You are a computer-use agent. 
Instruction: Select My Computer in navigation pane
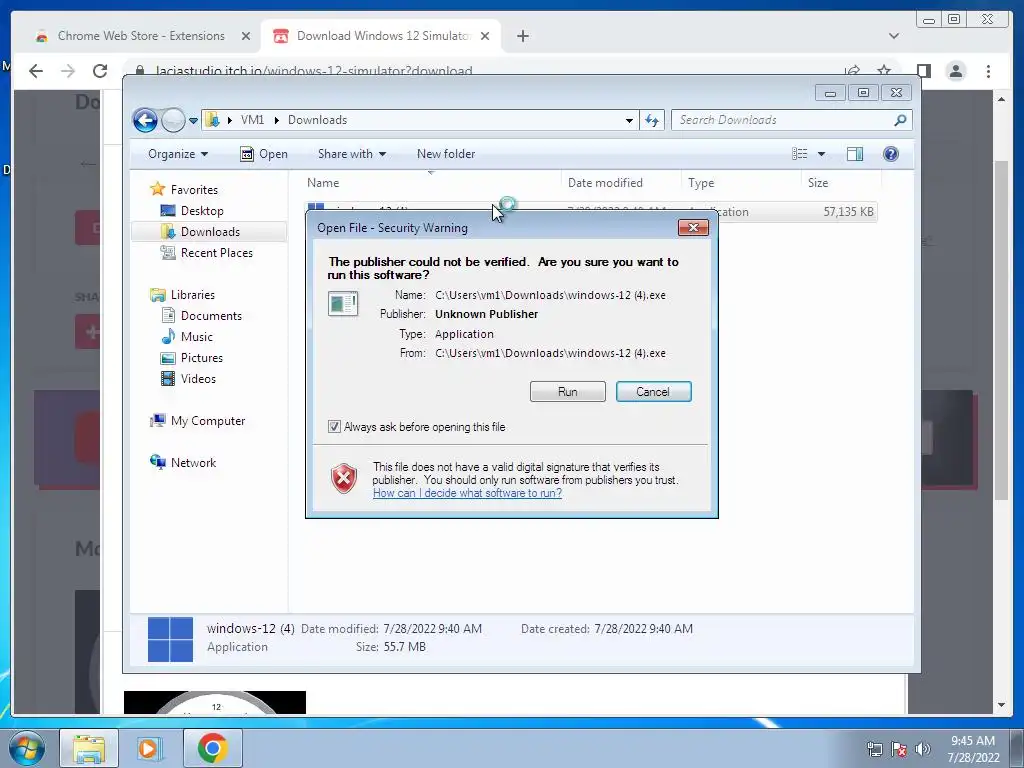[x=208, y=421]
